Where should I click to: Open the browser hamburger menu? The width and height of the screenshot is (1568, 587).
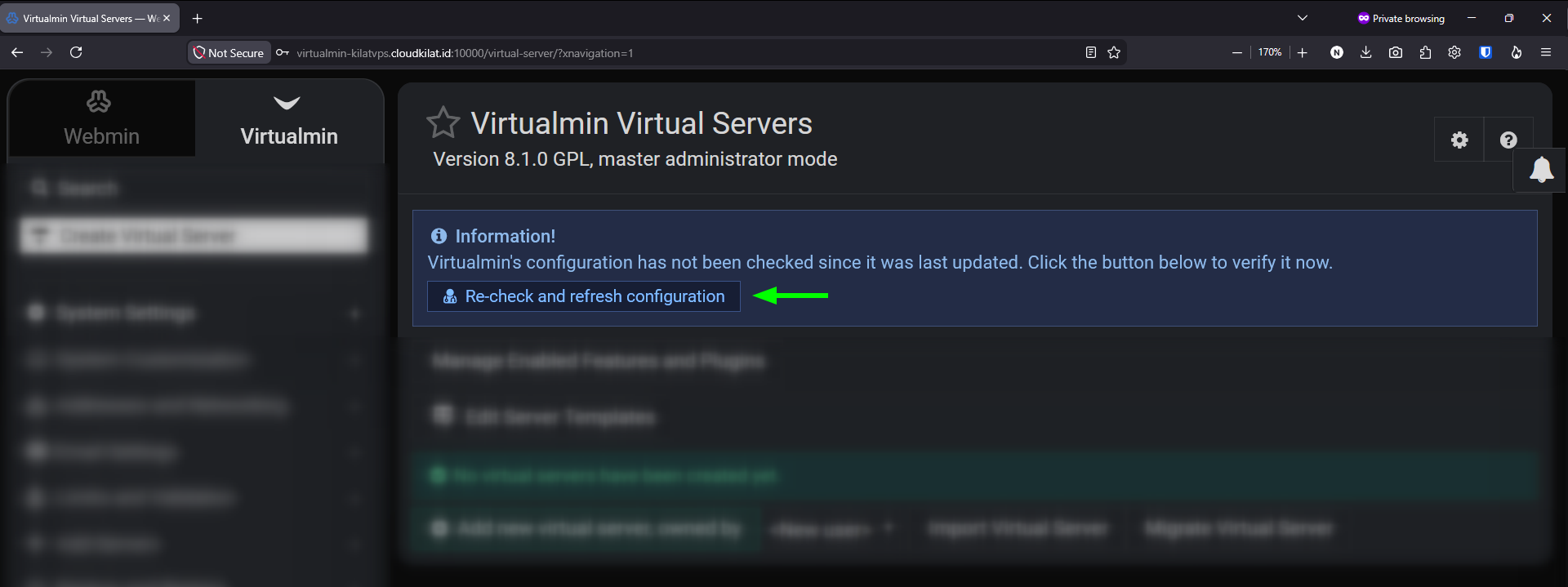click(1546, 52)
